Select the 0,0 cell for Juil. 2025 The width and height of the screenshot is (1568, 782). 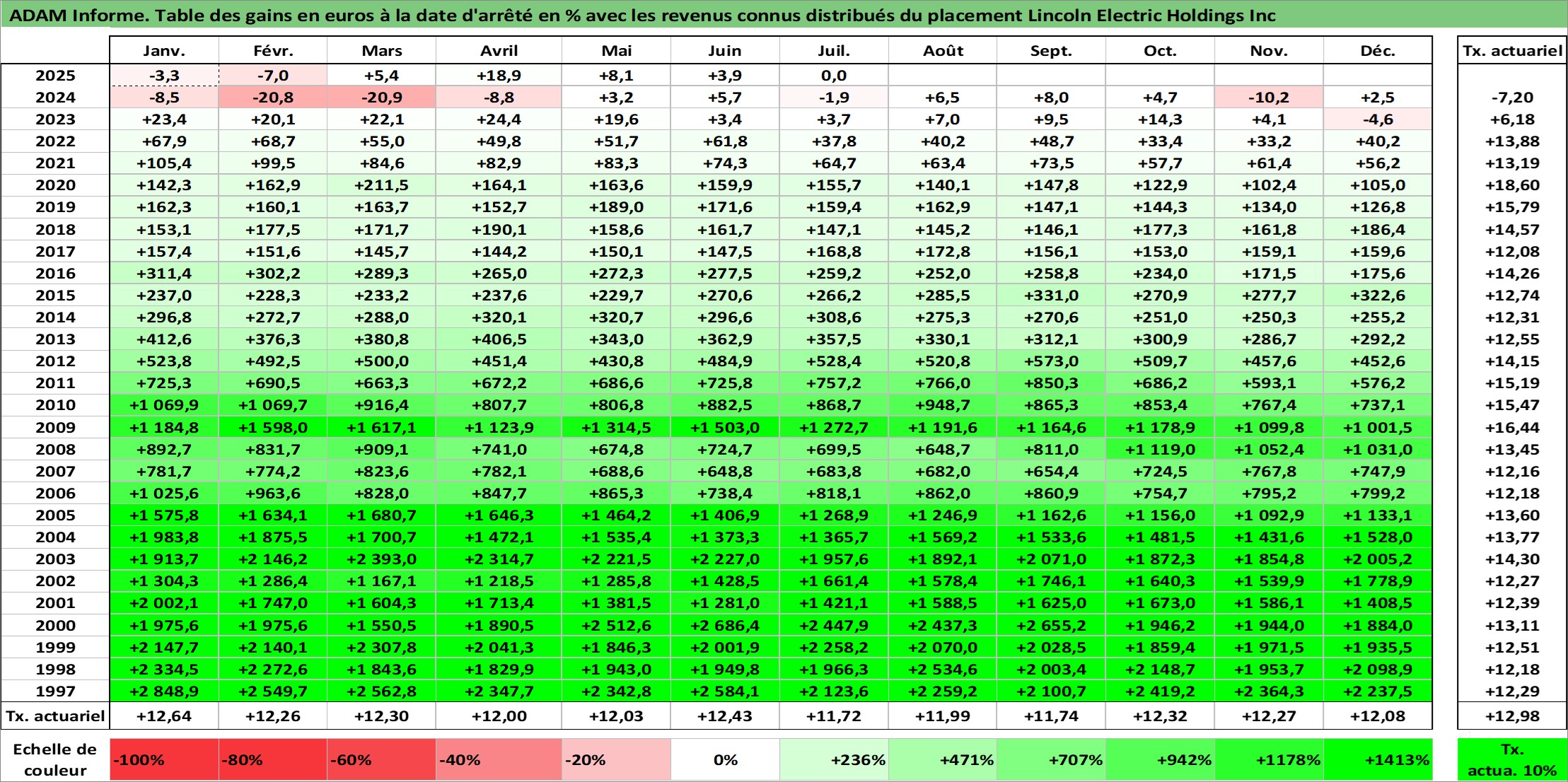(834, 76)
